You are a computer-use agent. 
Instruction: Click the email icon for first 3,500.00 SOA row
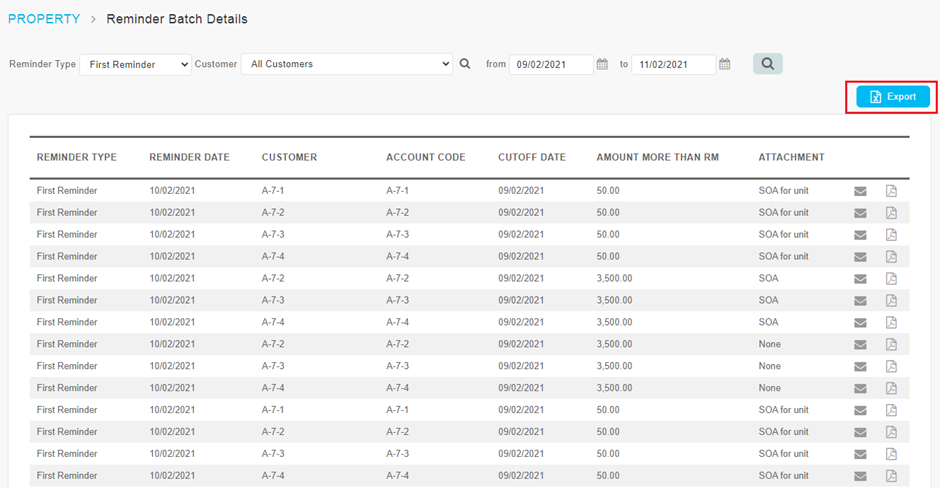click(x=860, y=279)
